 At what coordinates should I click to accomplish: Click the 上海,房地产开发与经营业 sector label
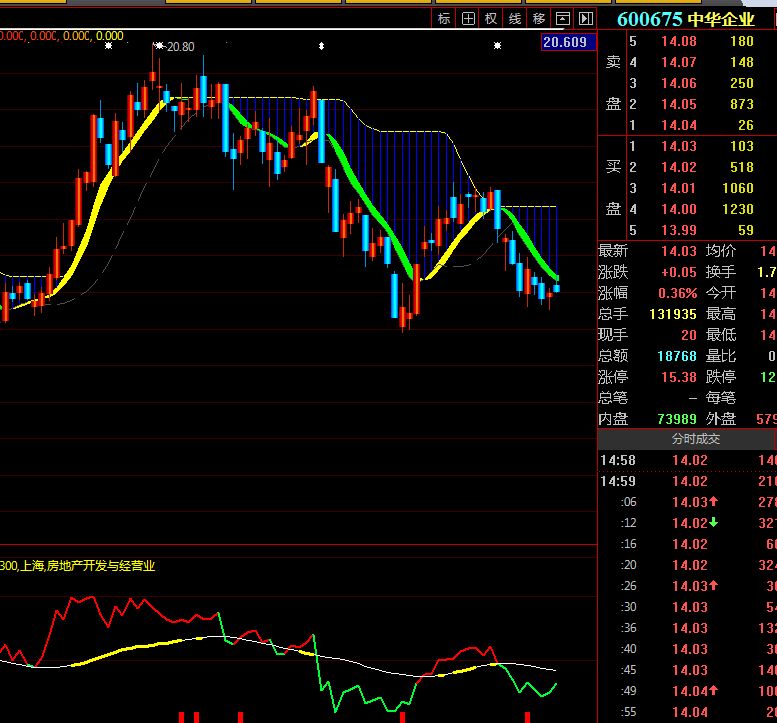click(88, 566)
